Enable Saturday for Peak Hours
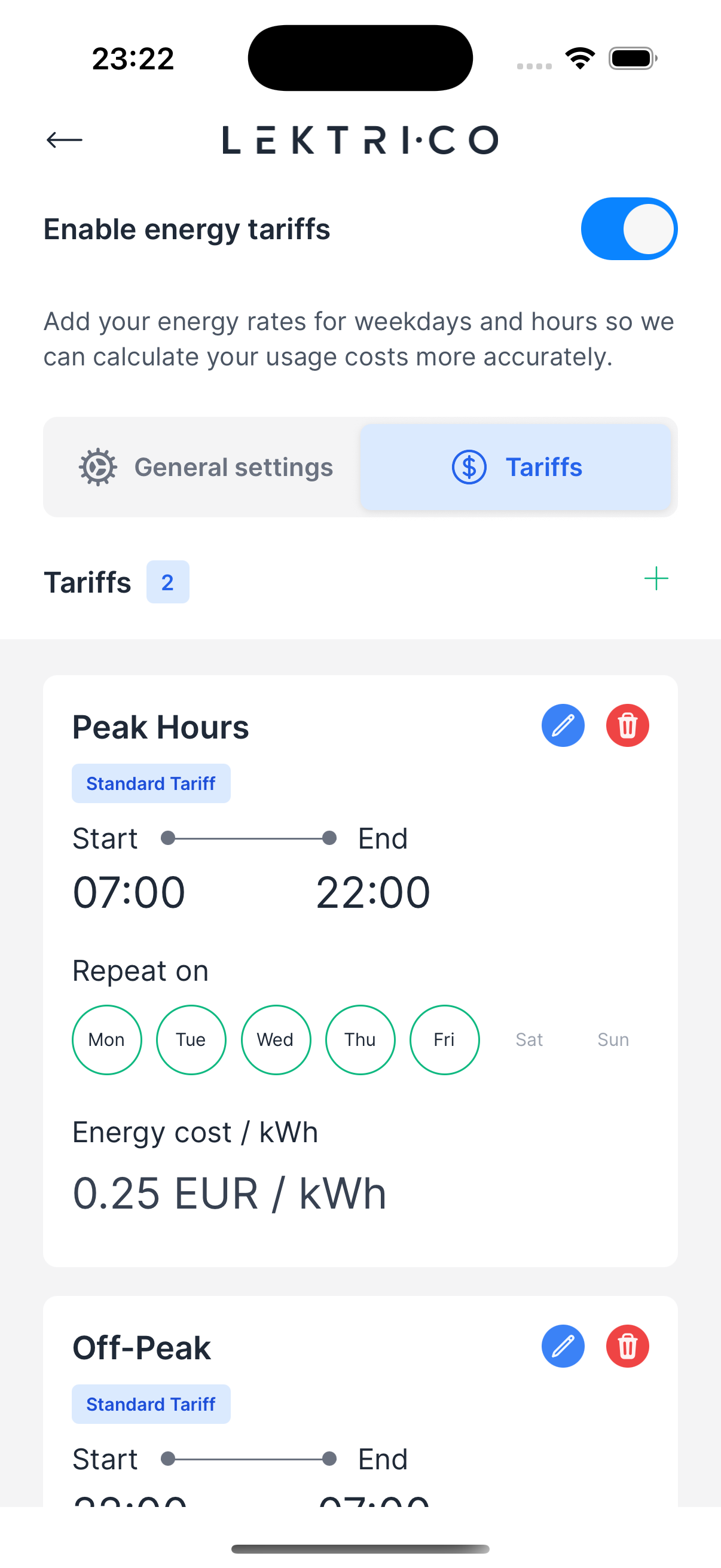721x1568 pixels. [x=528, y=1039]
